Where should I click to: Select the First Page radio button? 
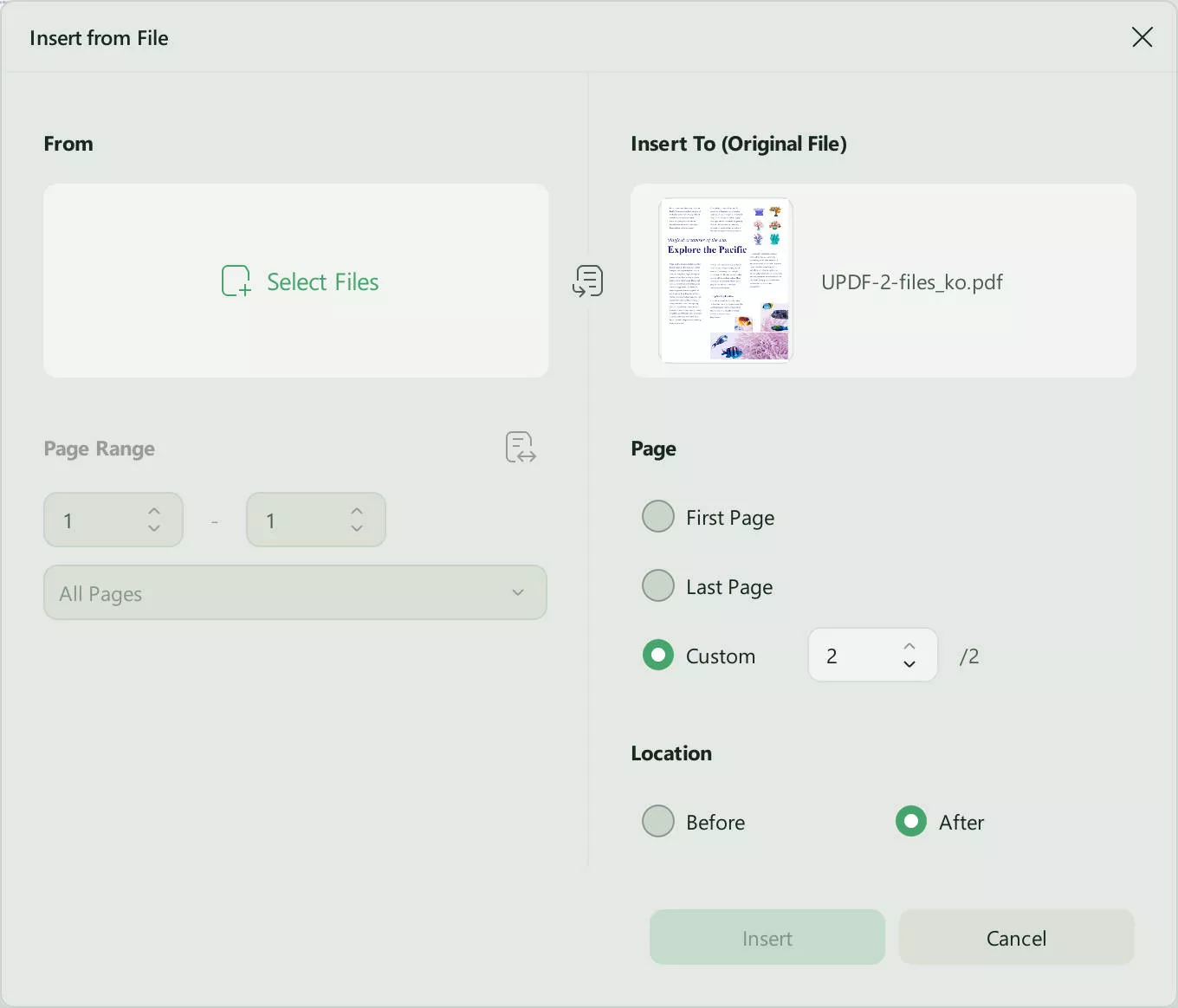pyautogui.click(x=657, y=515)
